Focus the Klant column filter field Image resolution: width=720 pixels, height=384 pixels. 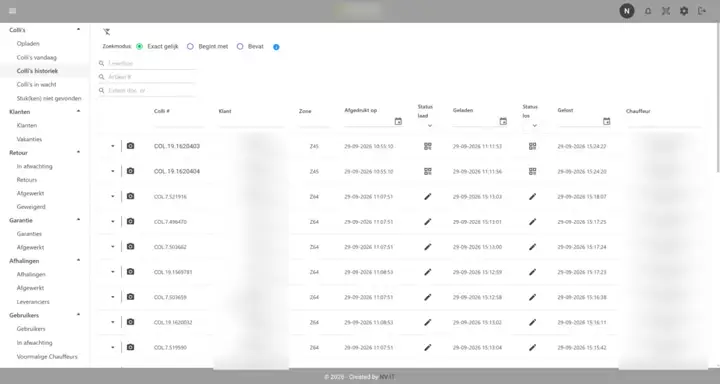(x=251, y=123)
